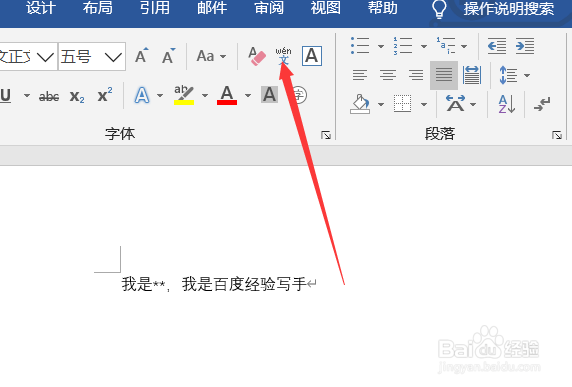Increase font size with grow-font icon
572x387 pixels.
click(142, 56)
